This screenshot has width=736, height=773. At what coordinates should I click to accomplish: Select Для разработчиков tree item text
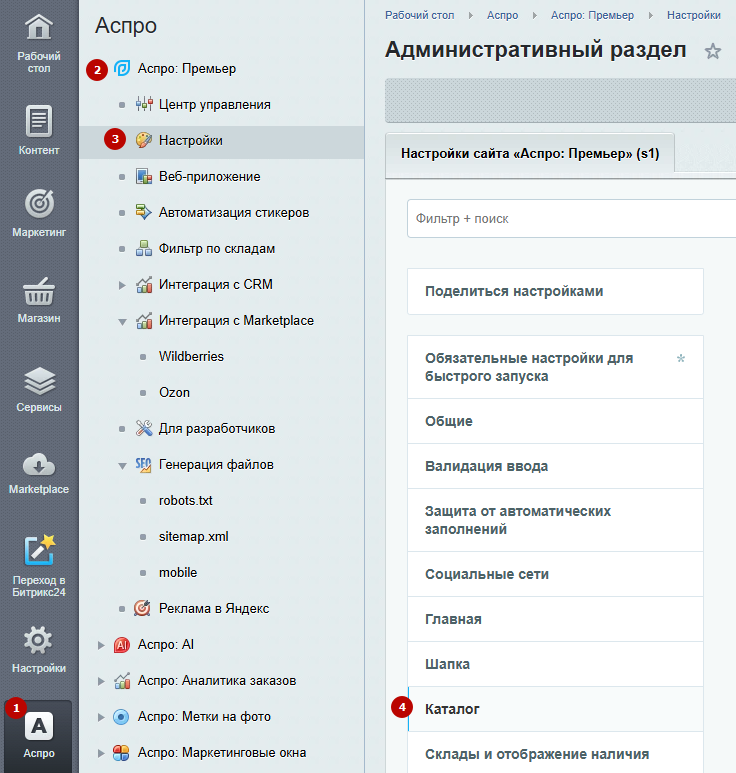point(217,428)
